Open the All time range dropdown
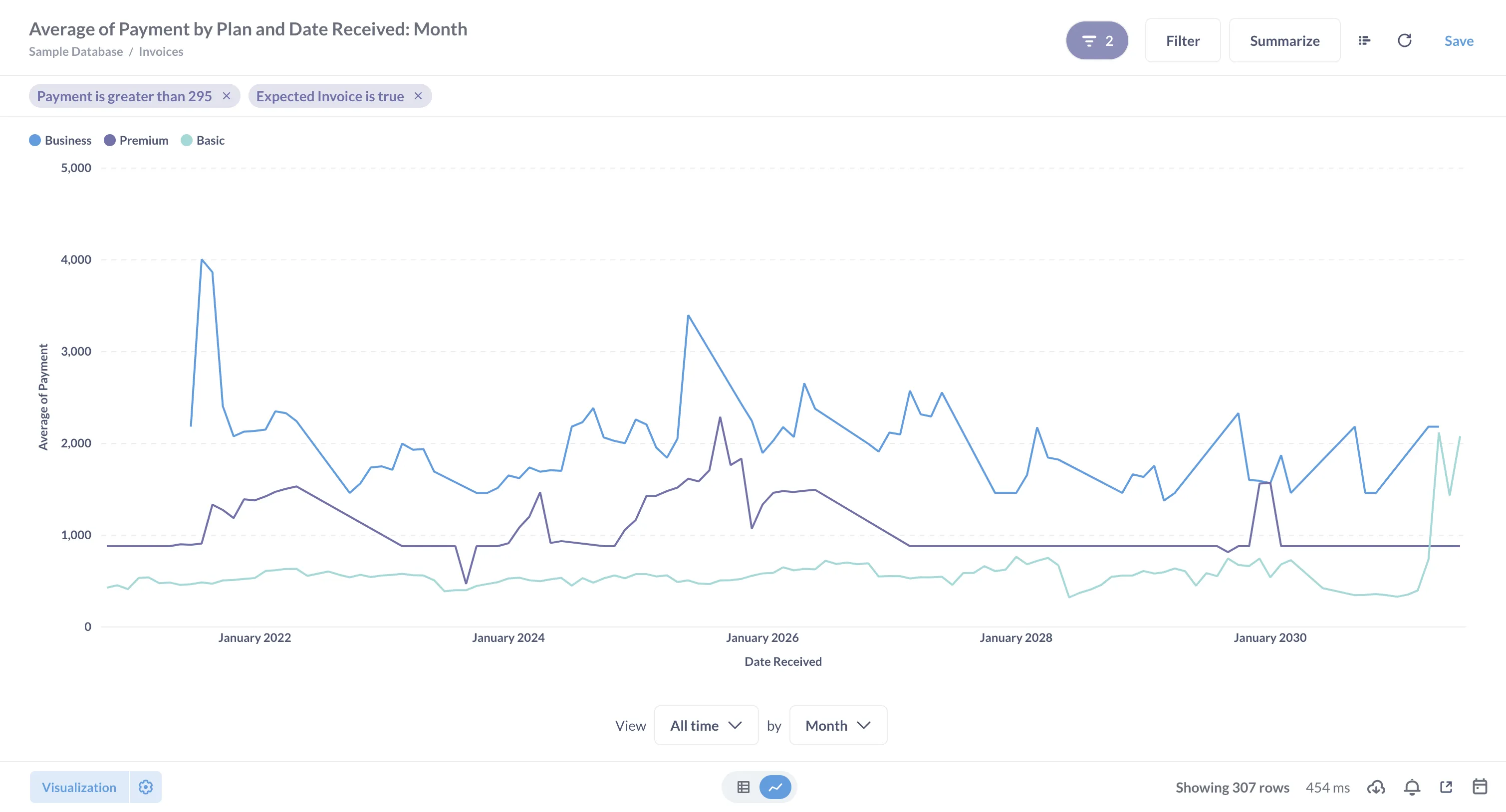Screen dimensions: 1506x812 706,725
